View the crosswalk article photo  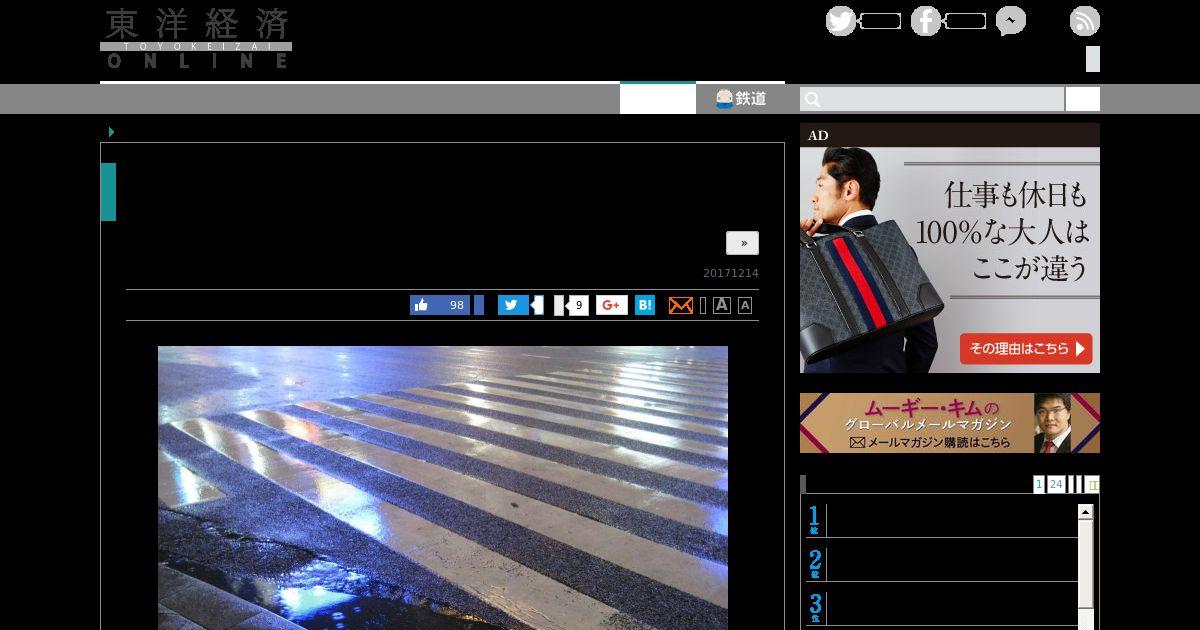[x=443, y=488]
